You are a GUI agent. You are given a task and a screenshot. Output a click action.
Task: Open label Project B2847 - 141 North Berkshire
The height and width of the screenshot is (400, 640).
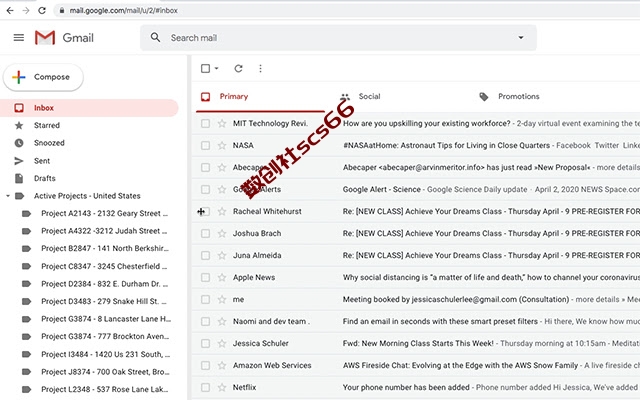pos(105,249)
